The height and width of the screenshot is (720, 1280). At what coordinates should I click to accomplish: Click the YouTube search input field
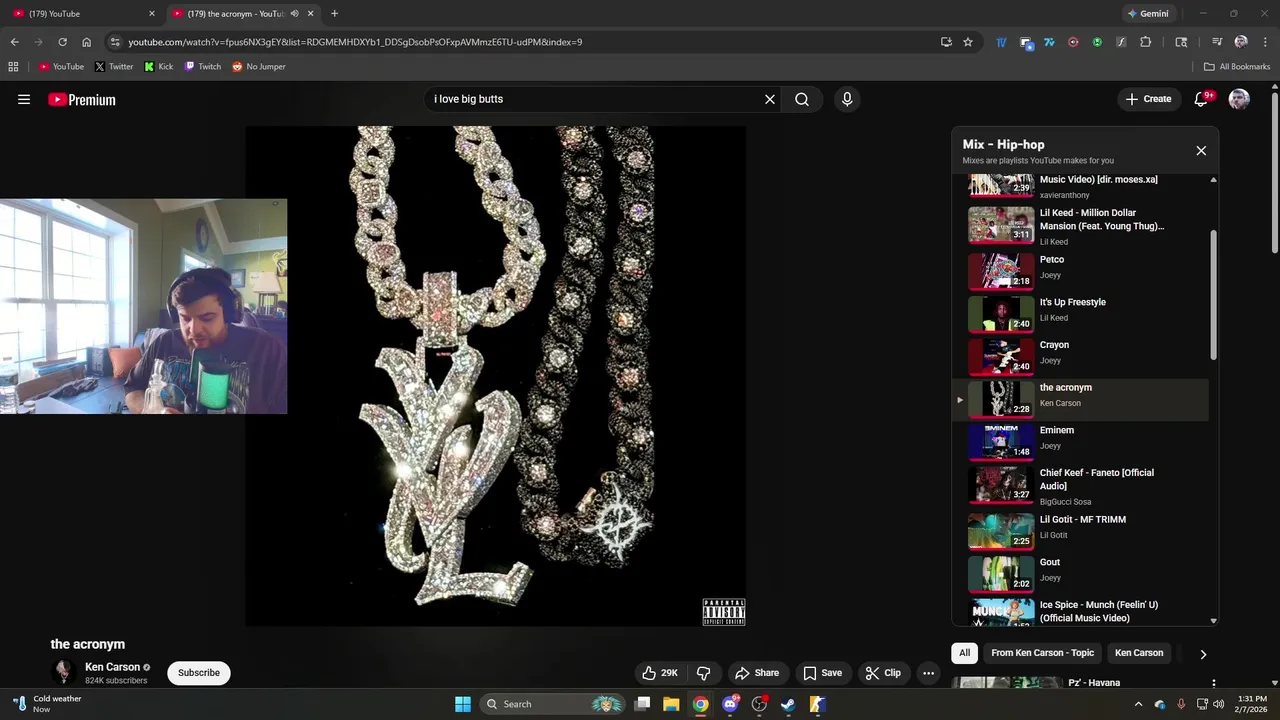pyautogui.click(x=594, y=99)
